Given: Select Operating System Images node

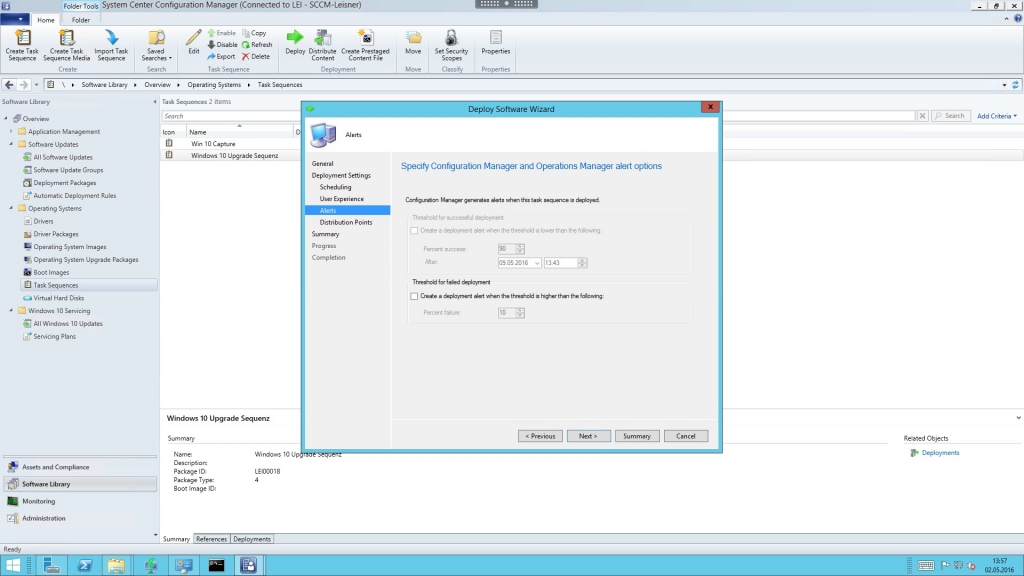Looking at the screenshot, I should 69,247.
